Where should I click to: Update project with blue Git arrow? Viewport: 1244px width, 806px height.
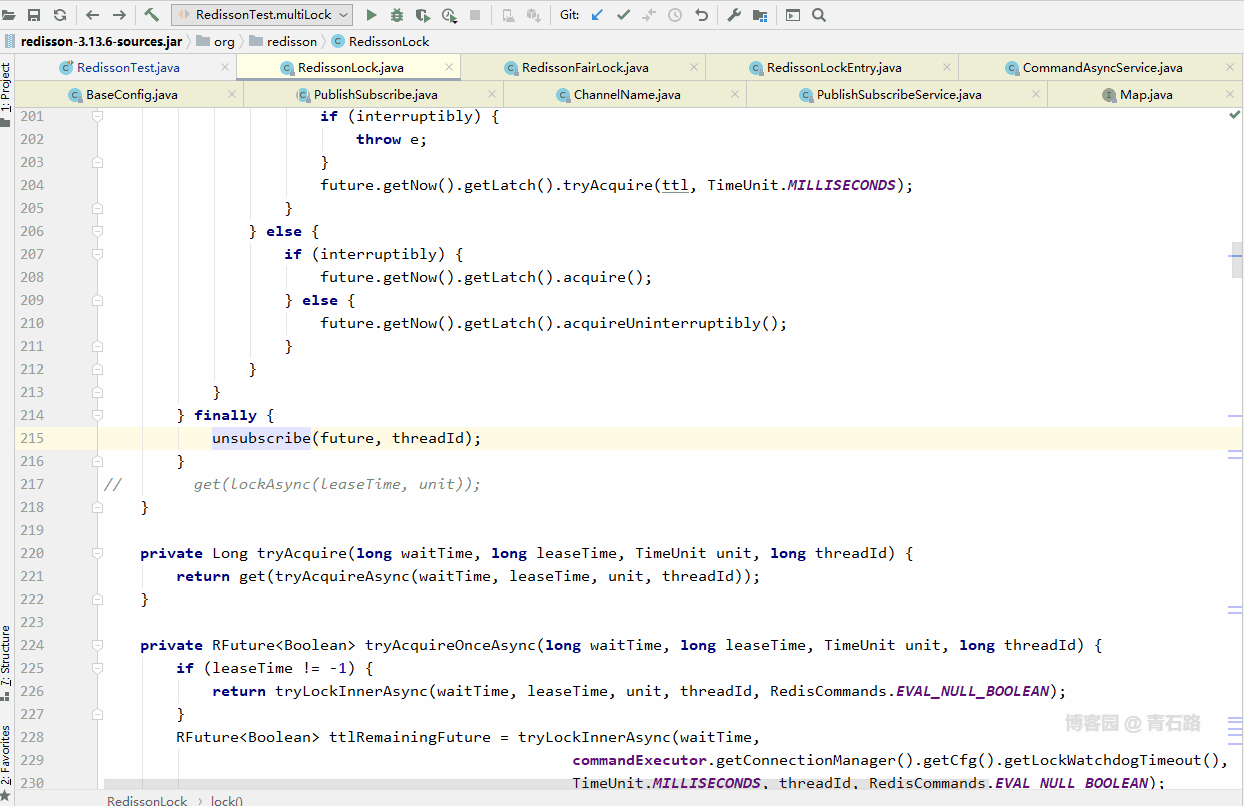[597, 15]
